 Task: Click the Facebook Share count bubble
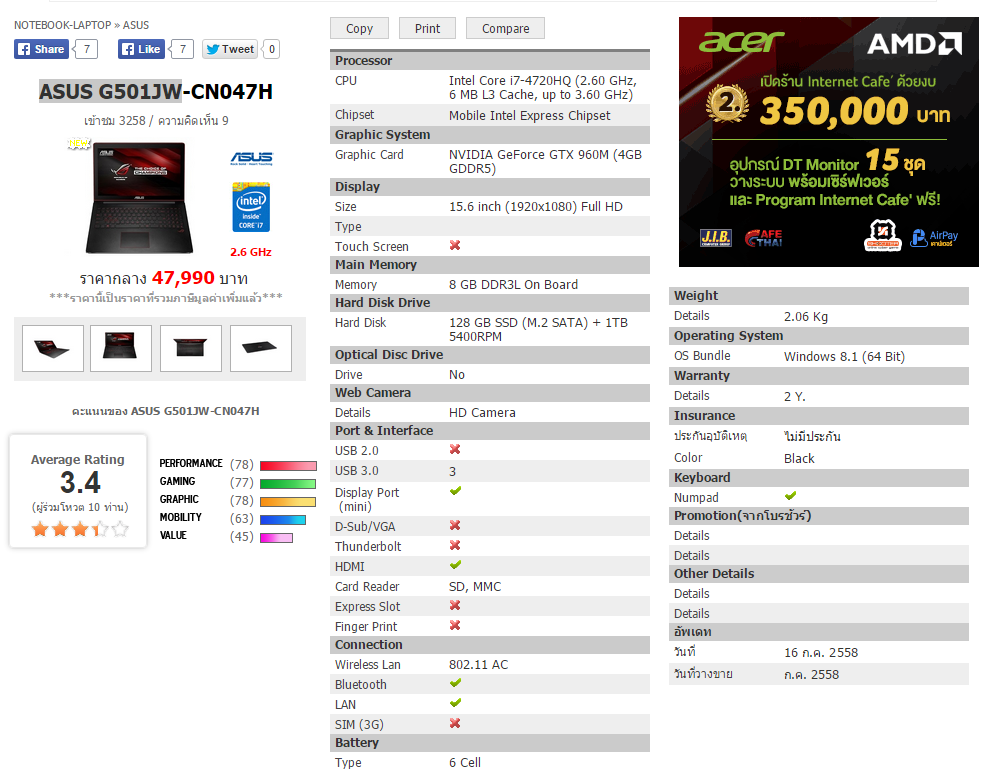[87, 49]
